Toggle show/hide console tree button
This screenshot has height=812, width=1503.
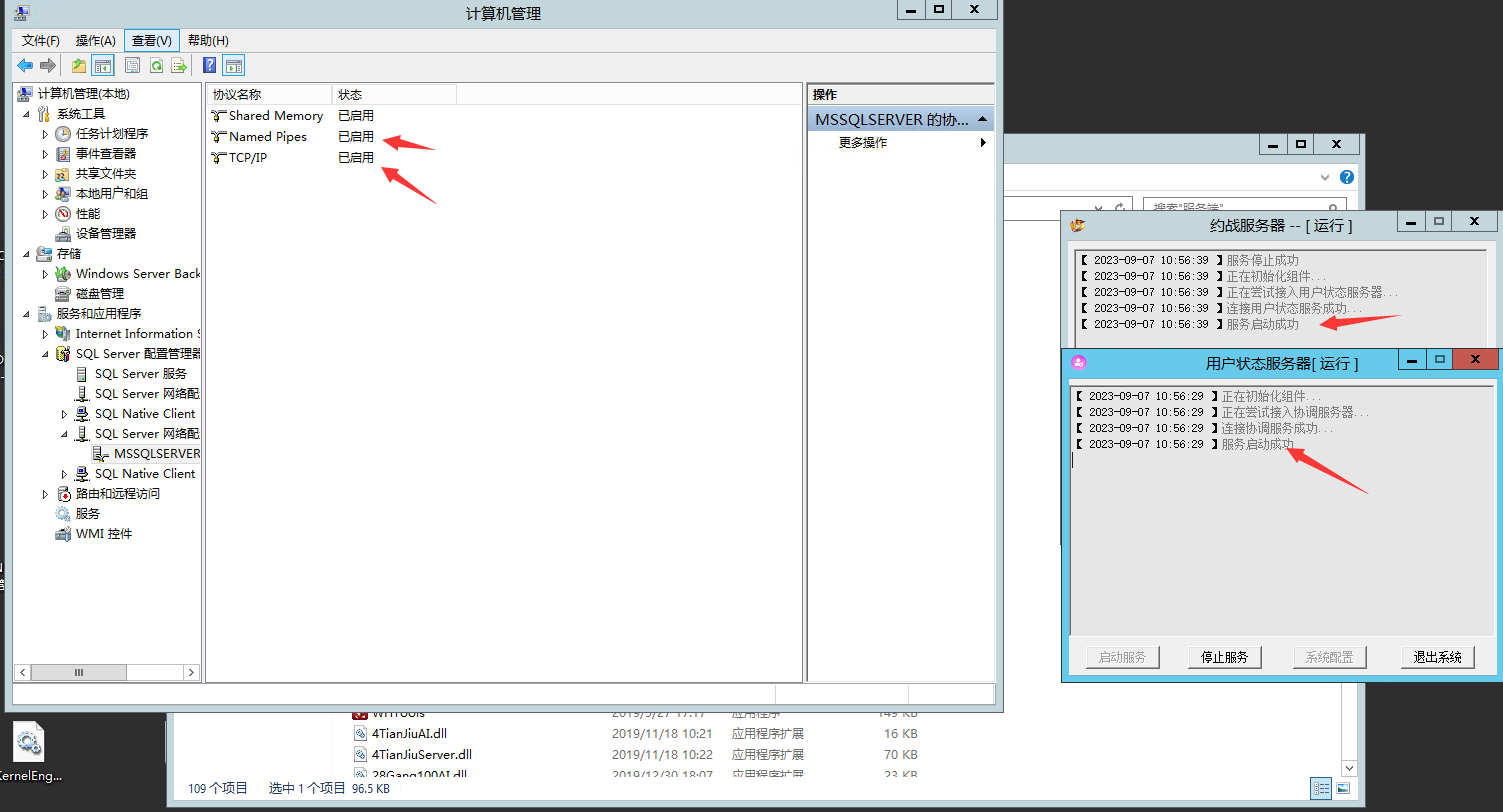tap(102, 66)
